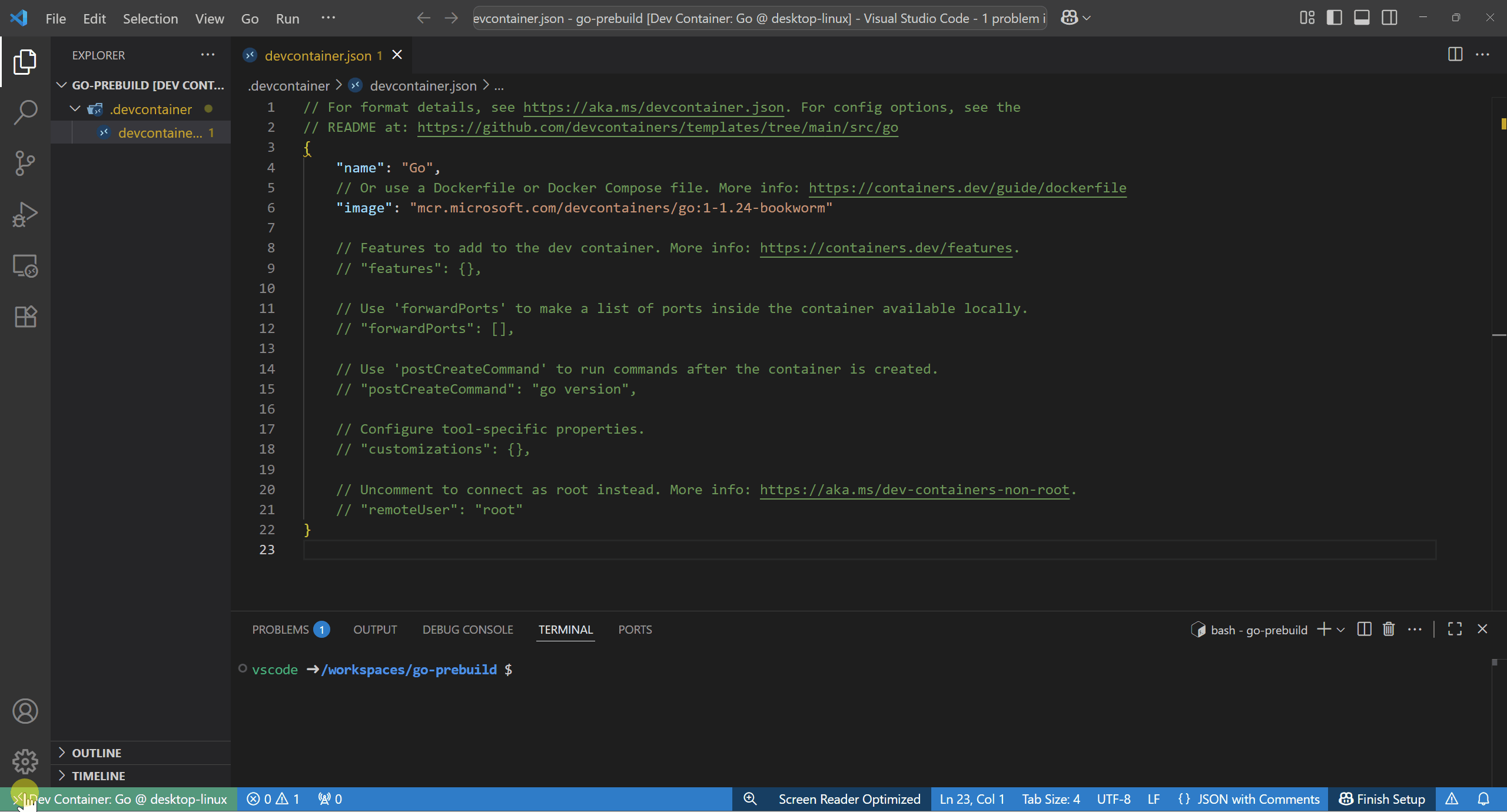The width and height of the screenshot is (1507, 812).
Task: Click the forwarded ports status item
Action: click(x=330, y=799)
